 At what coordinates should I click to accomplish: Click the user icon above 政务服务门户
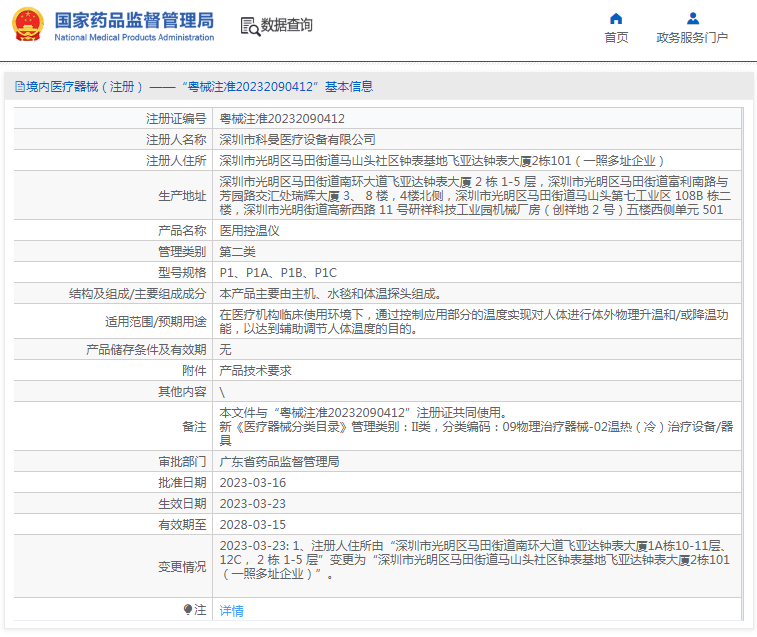[x=693, y=19]
